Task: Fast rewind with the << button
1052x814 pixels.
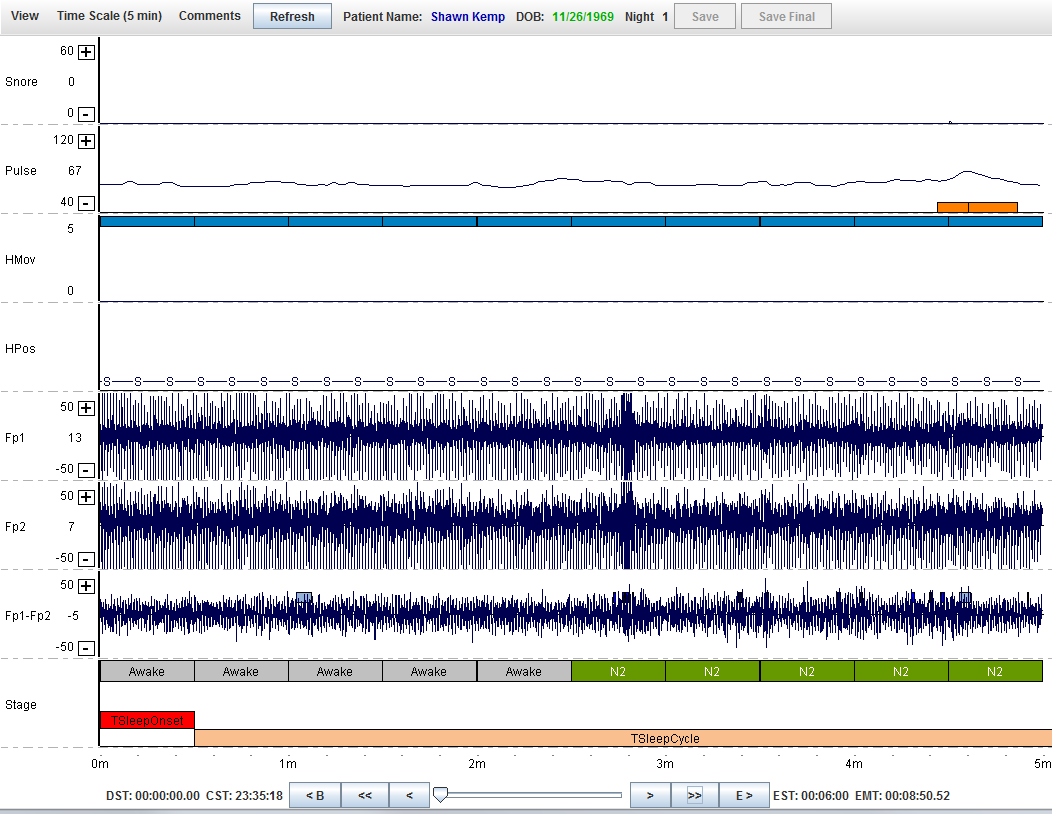Action: tap(365, 796)
